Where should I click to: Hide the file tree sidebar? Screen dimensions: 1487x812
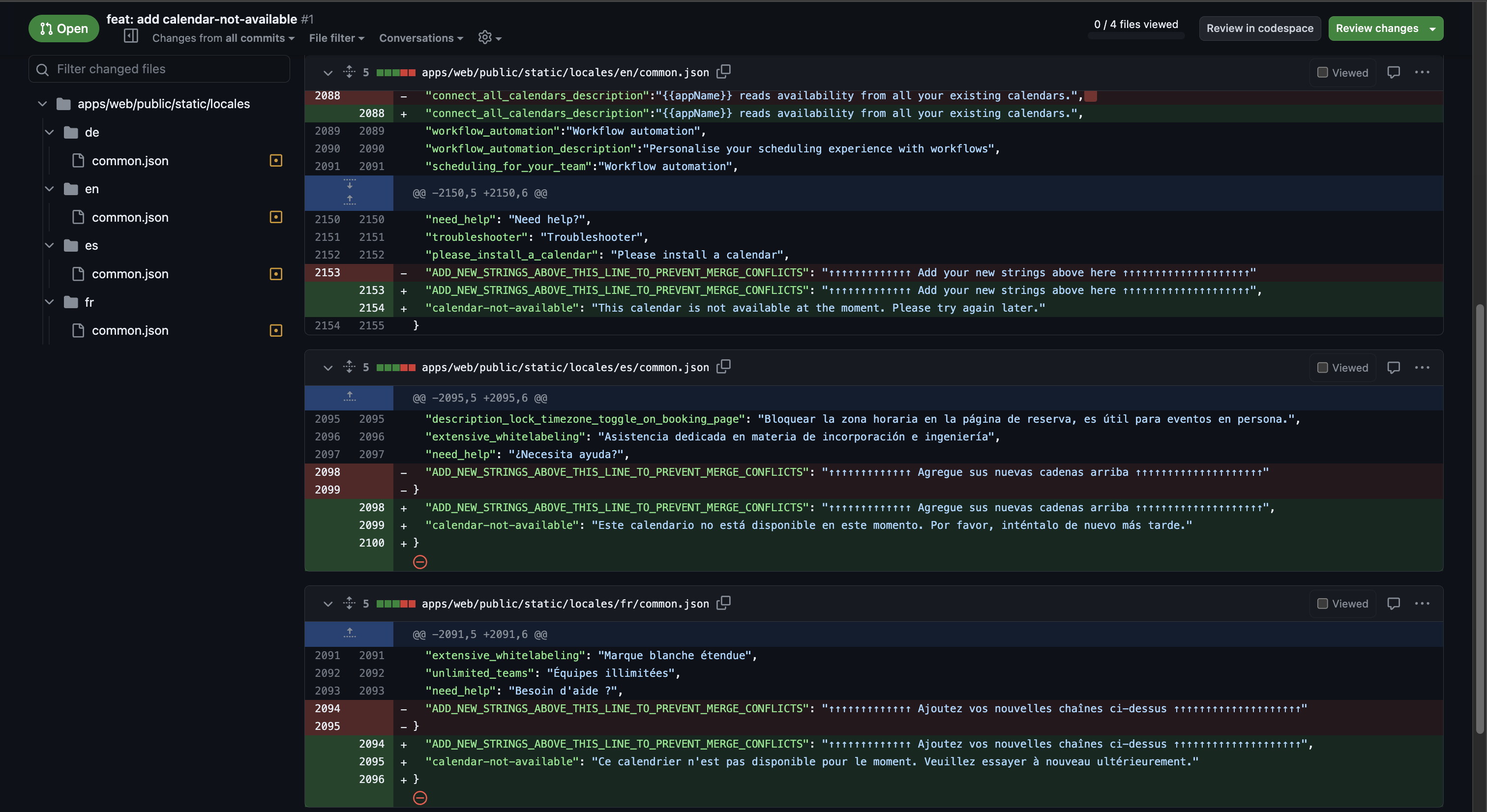pyautogui.click(x=130, y=36)
